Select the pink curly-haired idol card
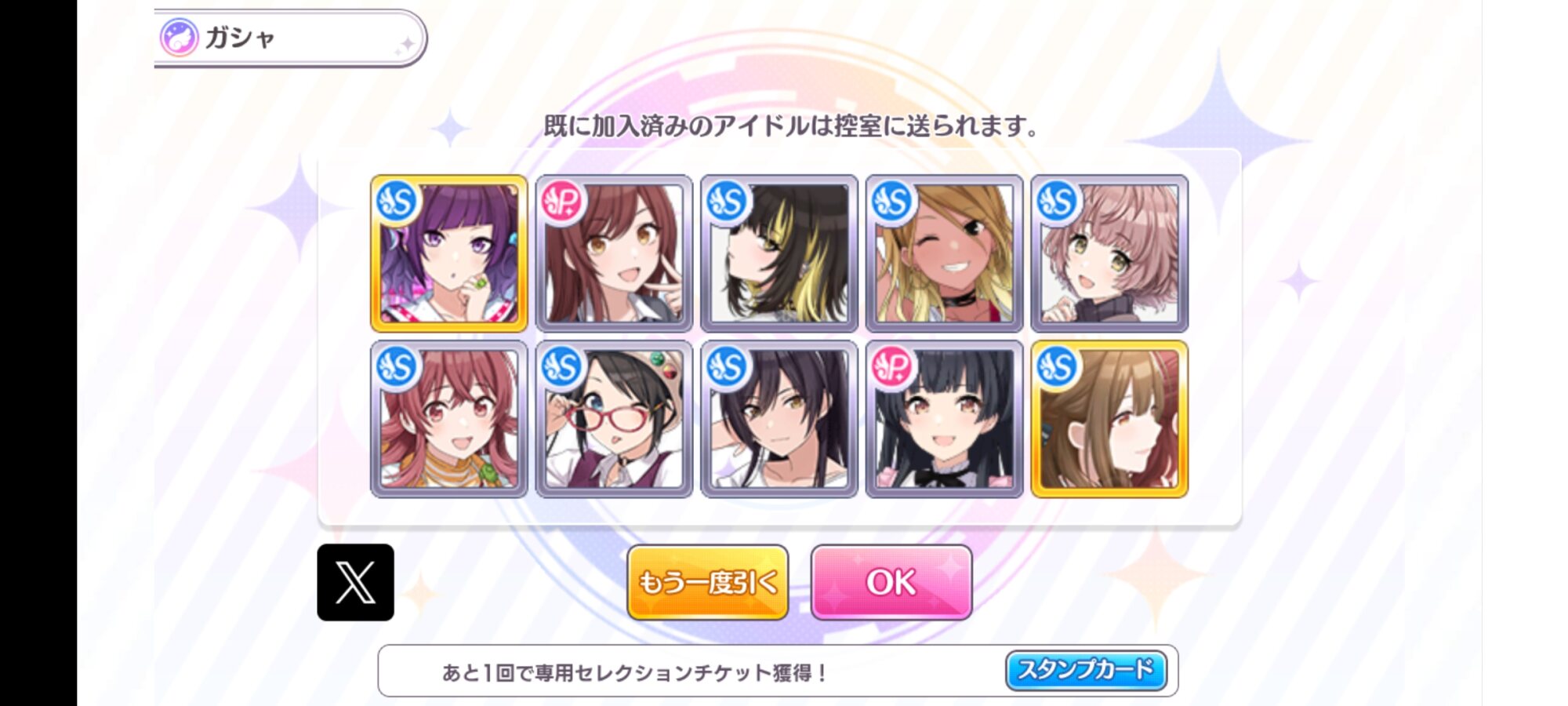Viewport: 1568px width, 706px height. [x=1109, y=253]
